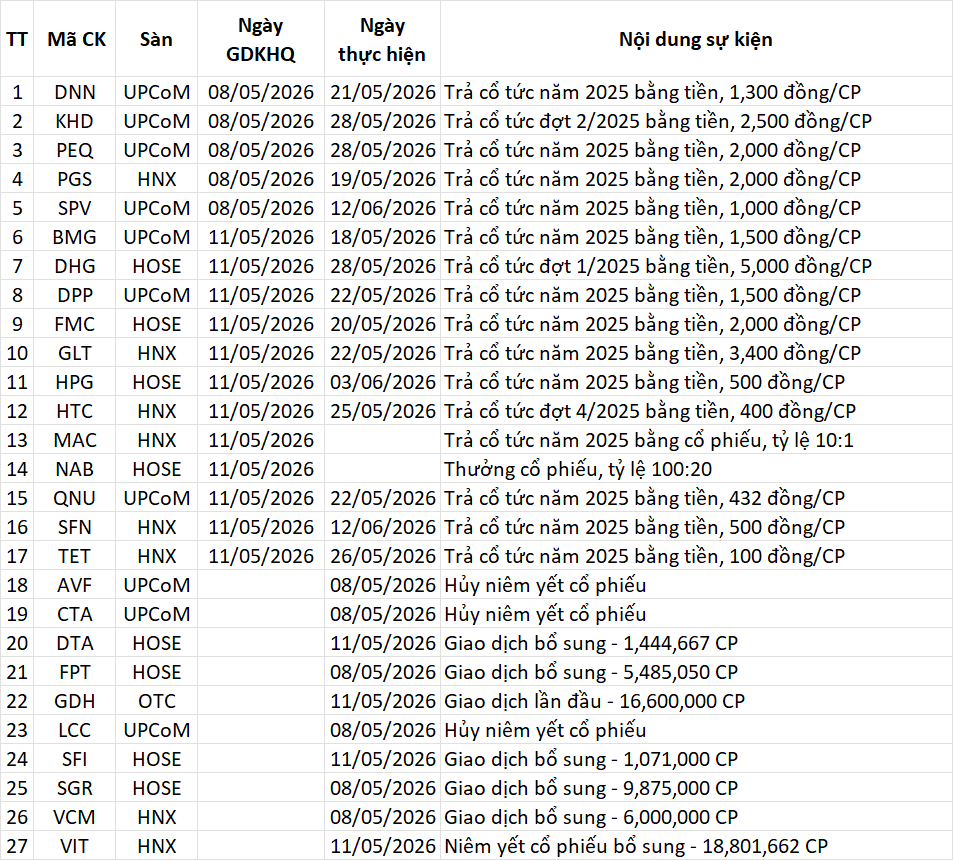Click the PGS row's HNX exchange cell
The width and height of the screenshot is (953, 860).
coord(157,179)
